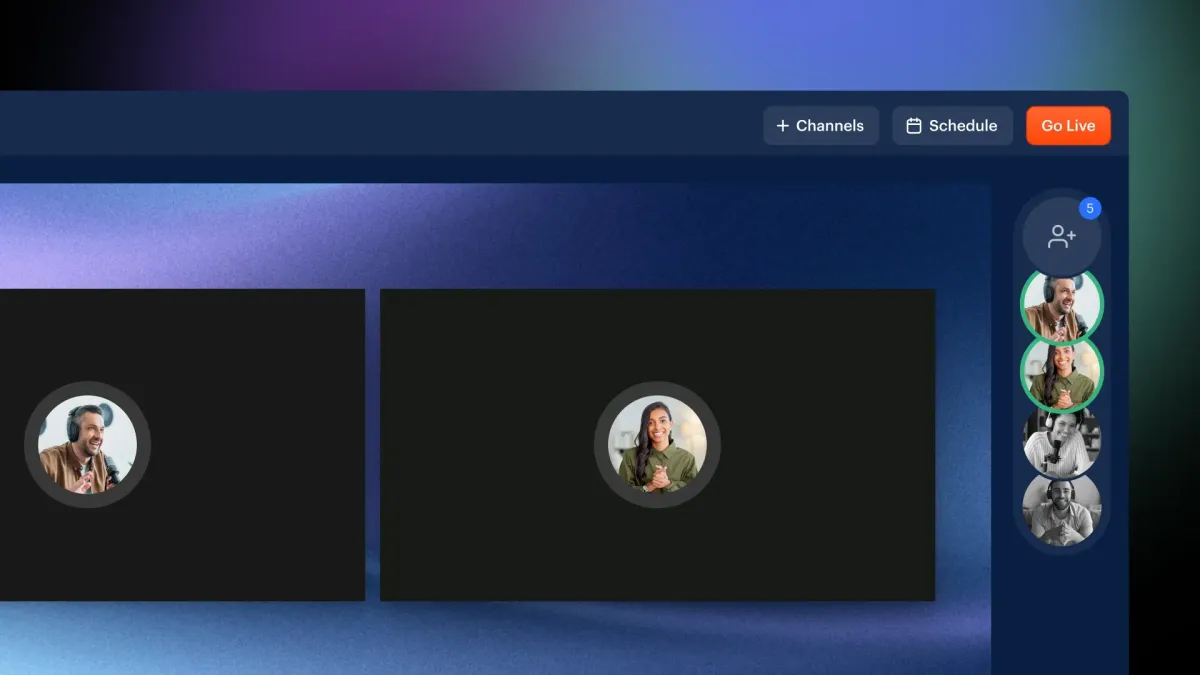Toggle the green-ringed female guest off stage
Viewport: 1200px width, 675px height.
[1060, 372]
